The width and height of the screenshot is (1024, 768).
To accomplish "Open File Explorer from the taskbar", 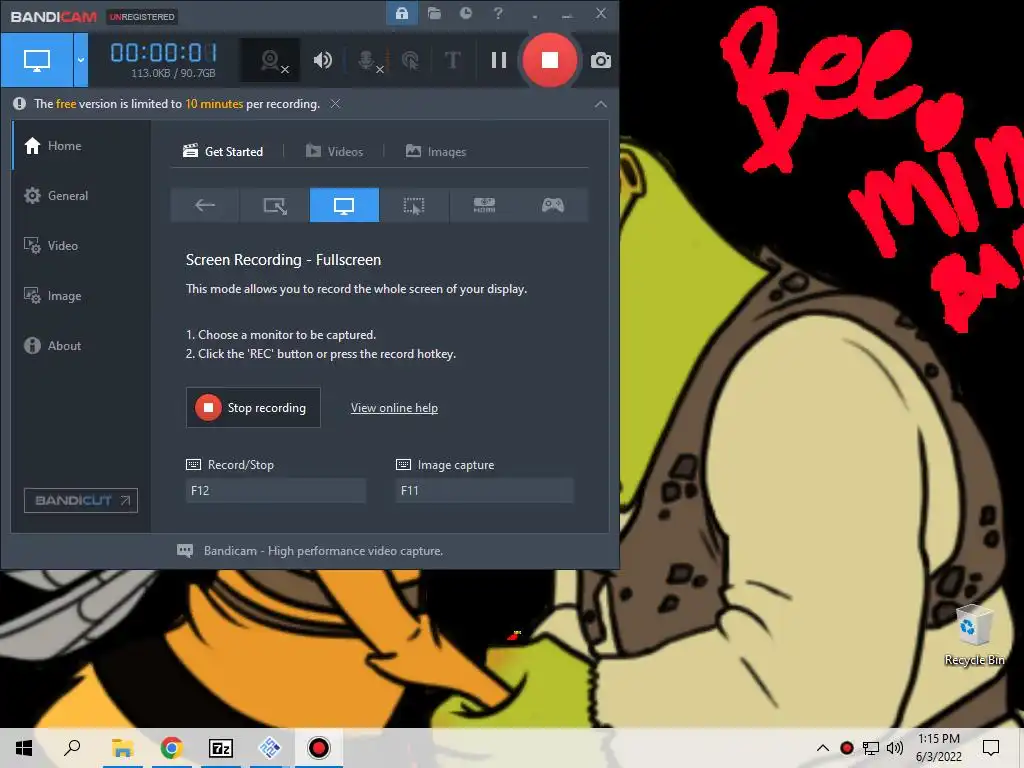I will (x=122, y=748).
